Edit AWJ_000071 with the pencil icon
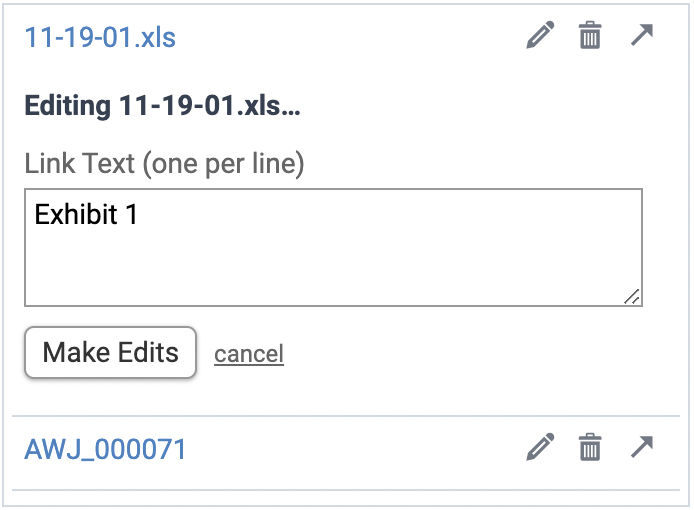694x510 pixels. click(540, 448)
